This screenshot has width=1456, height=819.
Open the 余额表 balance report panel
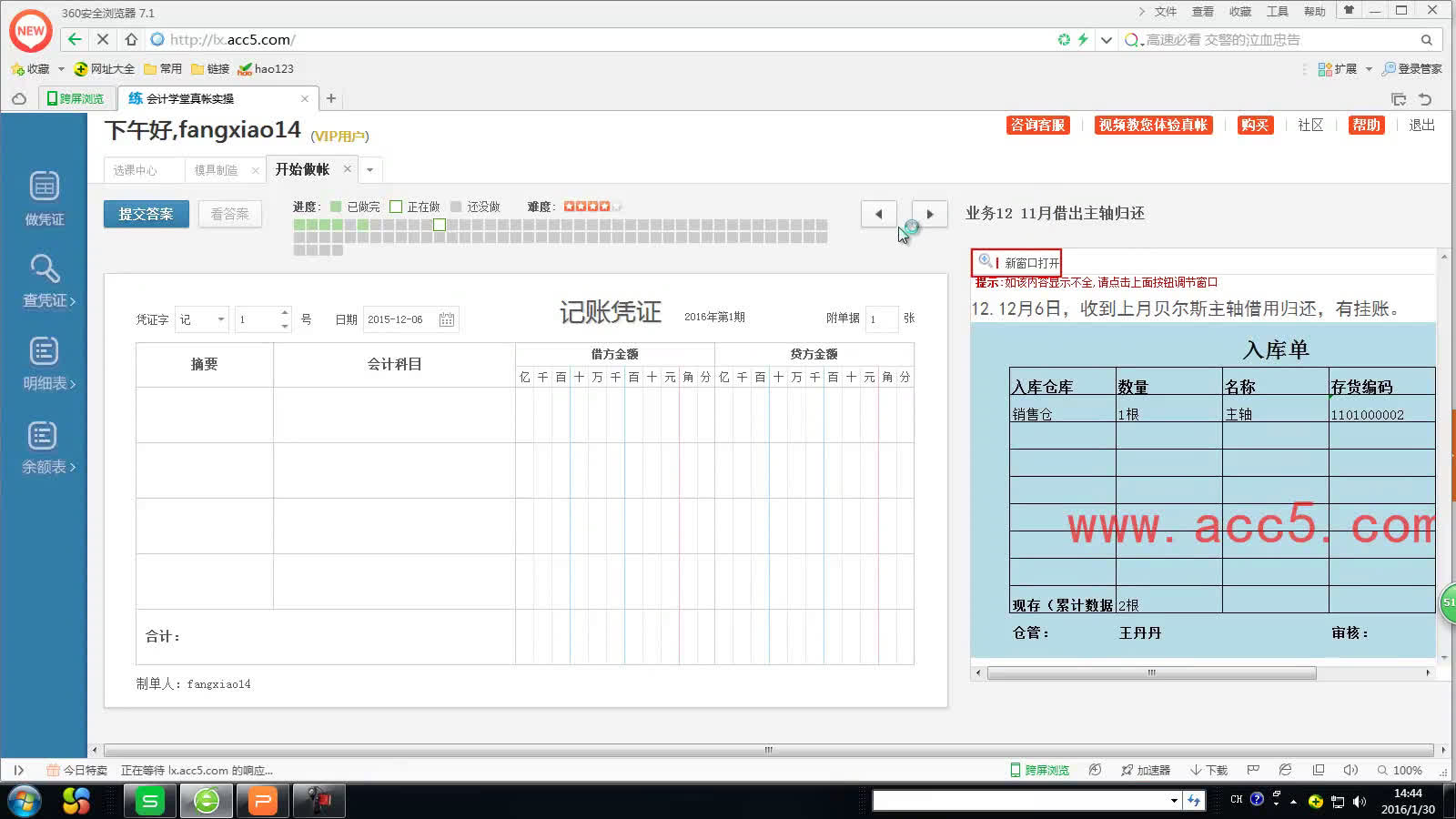(43, 446)
